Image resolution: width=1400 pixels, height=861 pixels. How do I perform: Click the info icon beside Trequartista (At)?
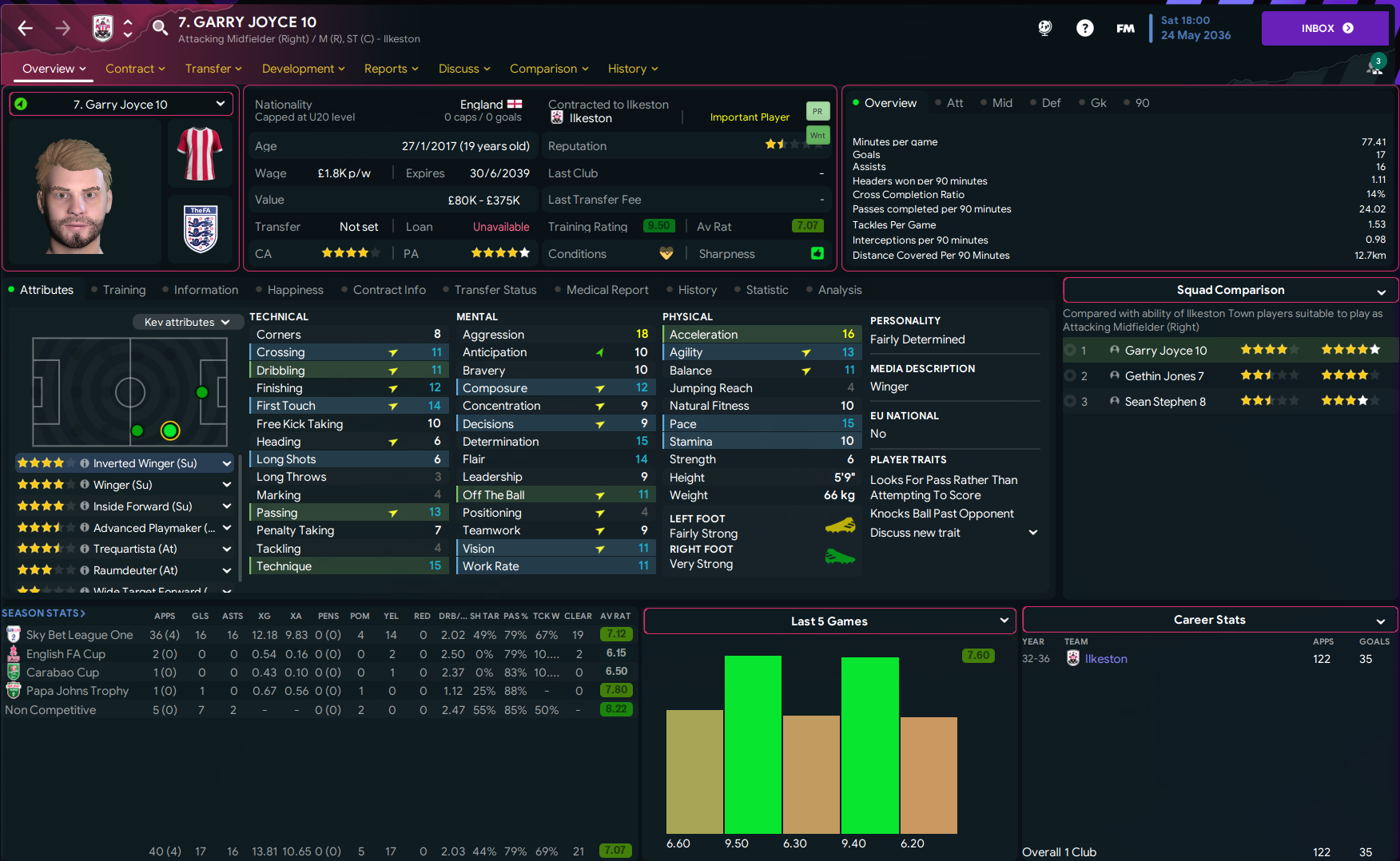pos(84,549)
